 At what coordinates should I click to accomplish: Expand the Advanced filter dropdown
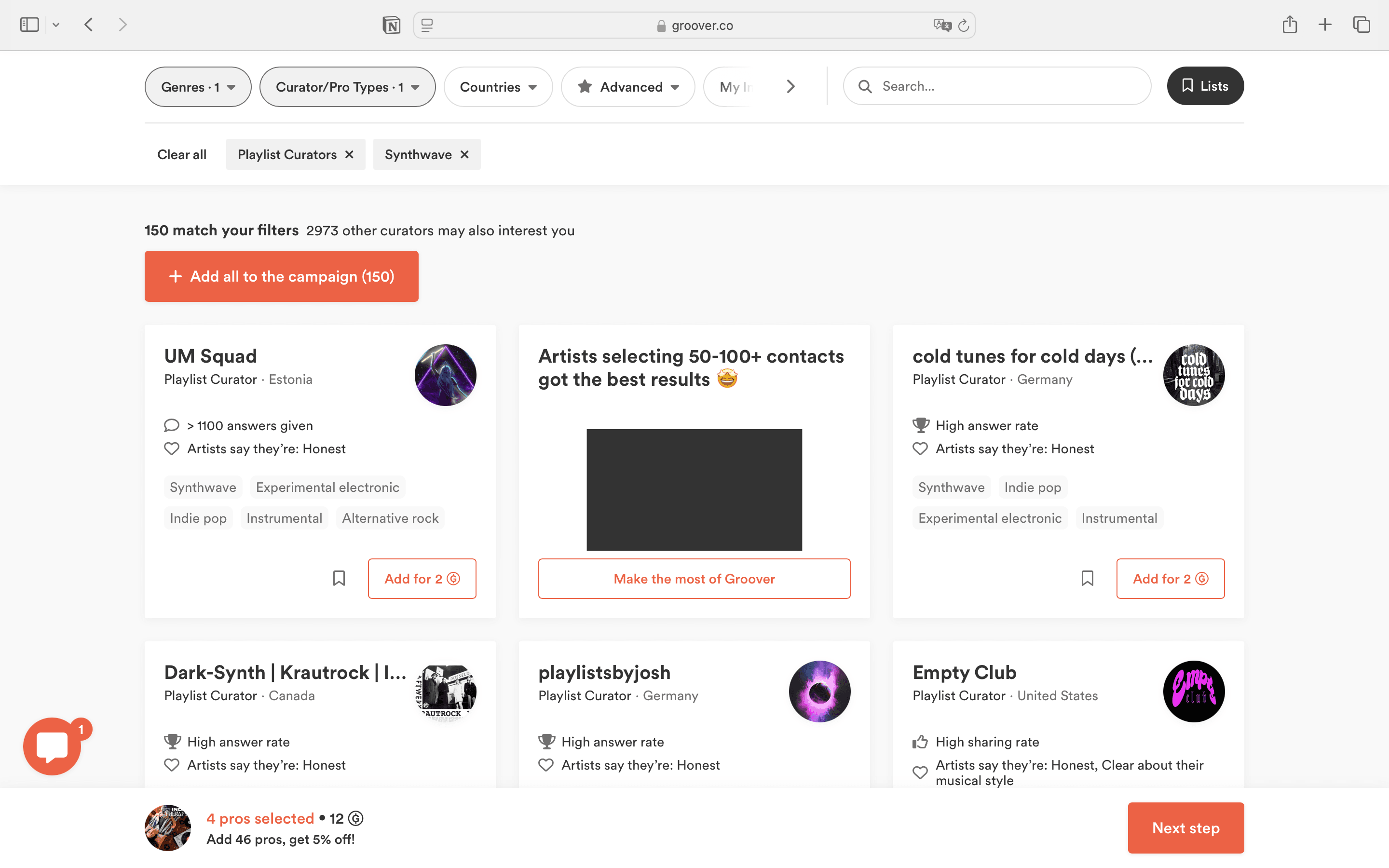[x=628, y=87]
